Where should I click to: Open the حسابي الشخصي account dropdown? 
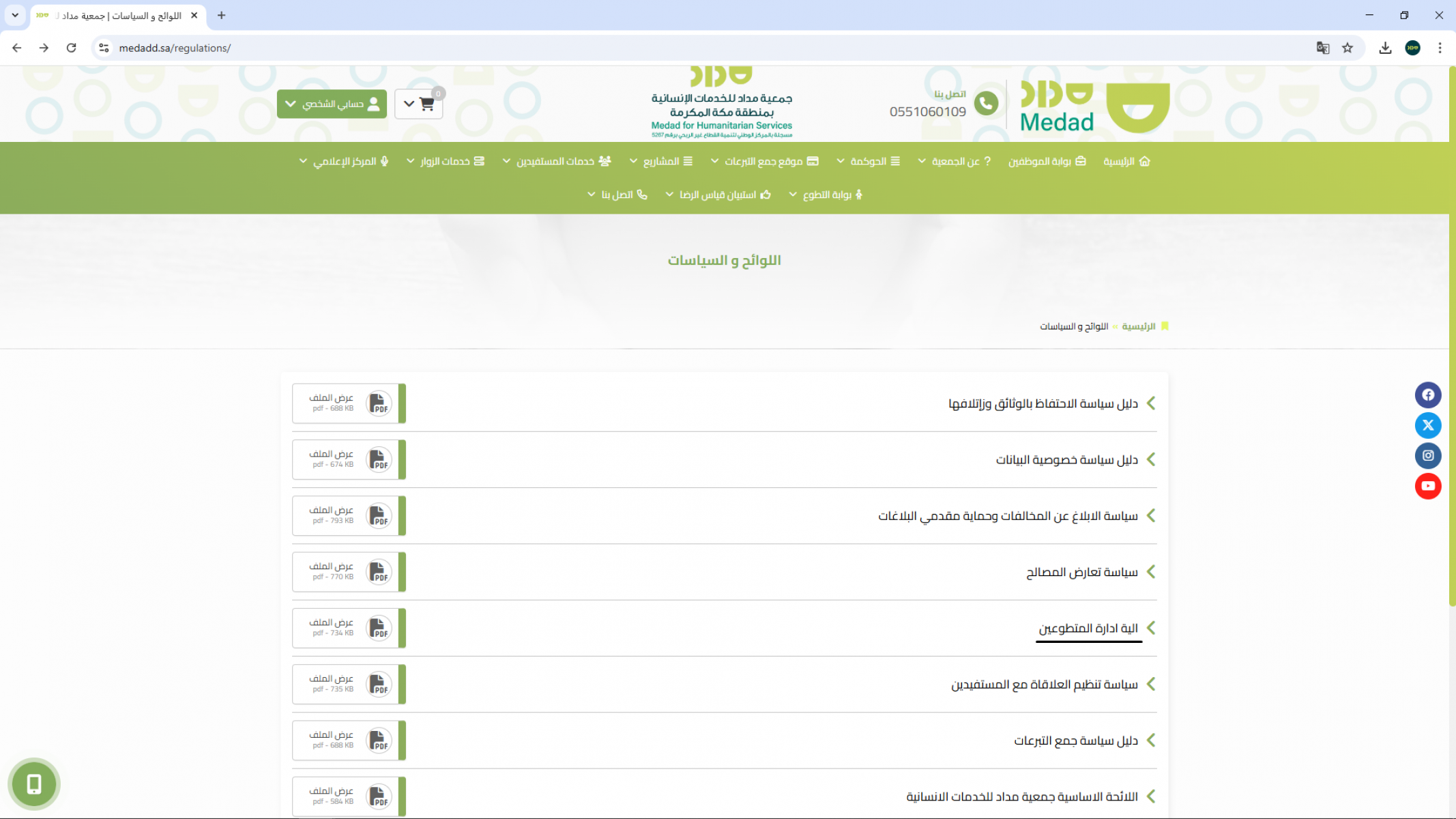coord(332,104)
